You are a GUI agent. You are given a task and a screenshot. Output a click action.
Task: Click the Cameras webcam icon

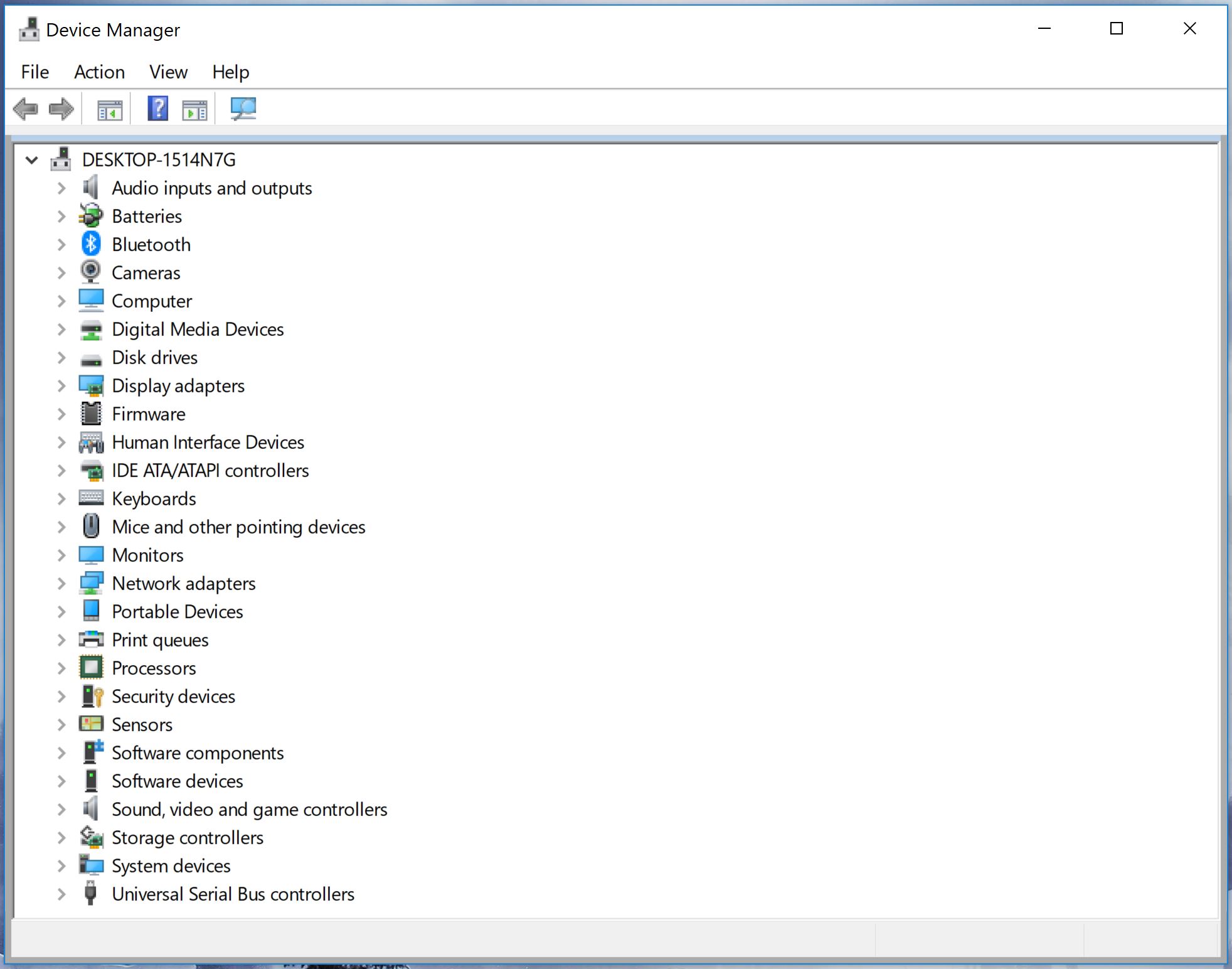[x=92, y=272]
